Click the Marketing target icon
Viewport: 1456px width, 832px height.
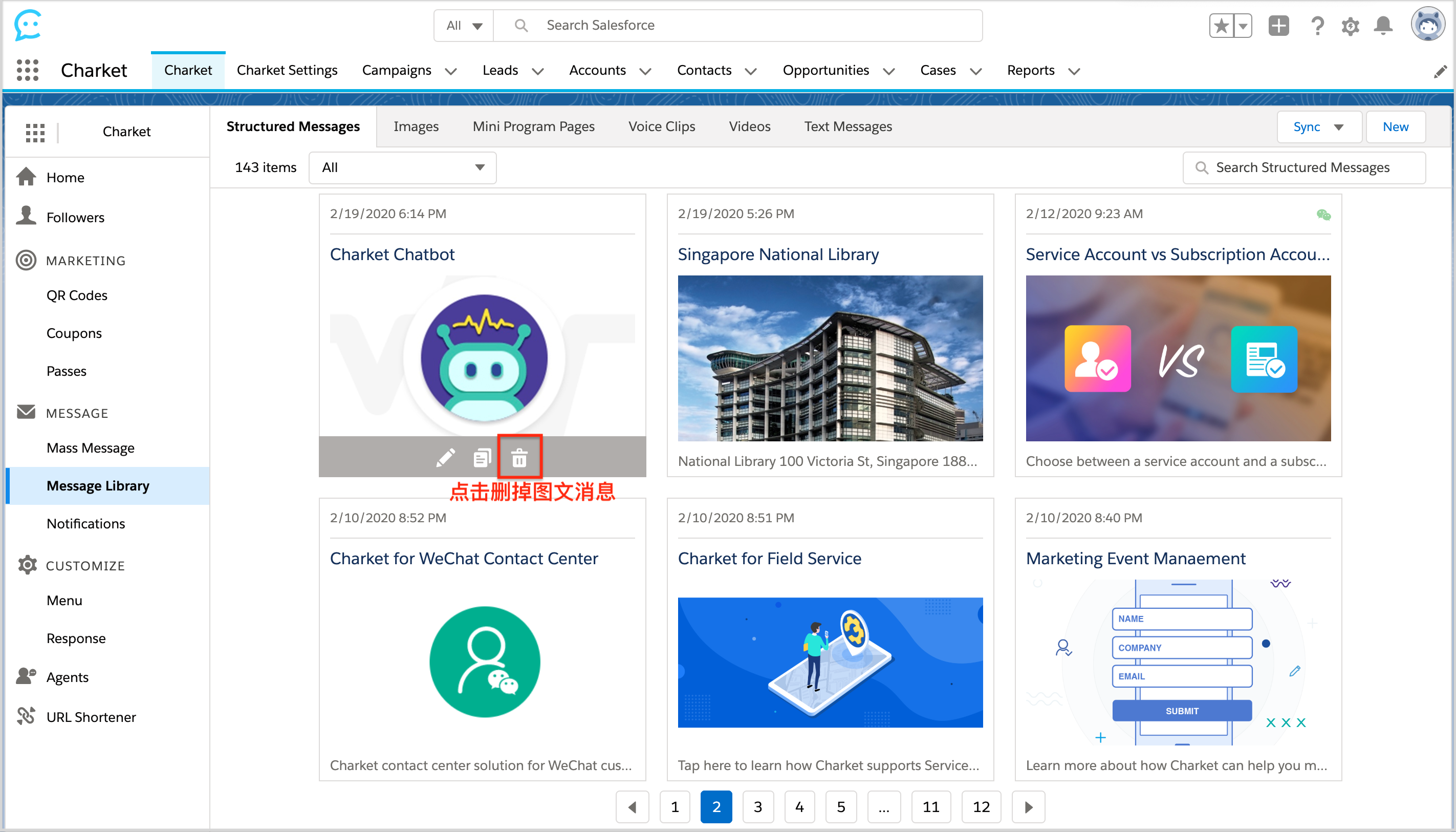[26, 260]
